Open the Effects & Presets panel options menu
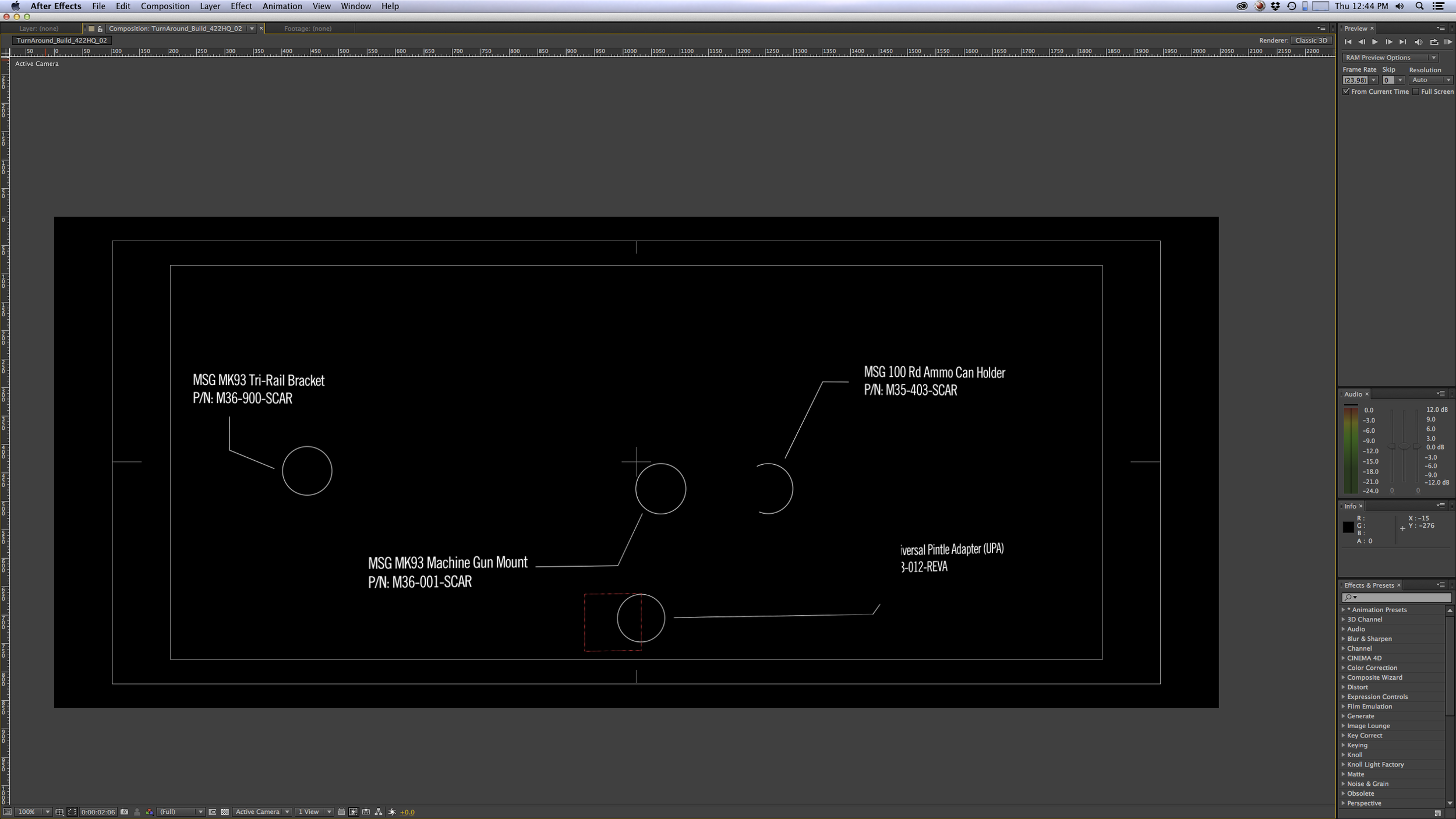This screenshot has height=819, width=1456. pyautogui.click(x=1440, y=585)
